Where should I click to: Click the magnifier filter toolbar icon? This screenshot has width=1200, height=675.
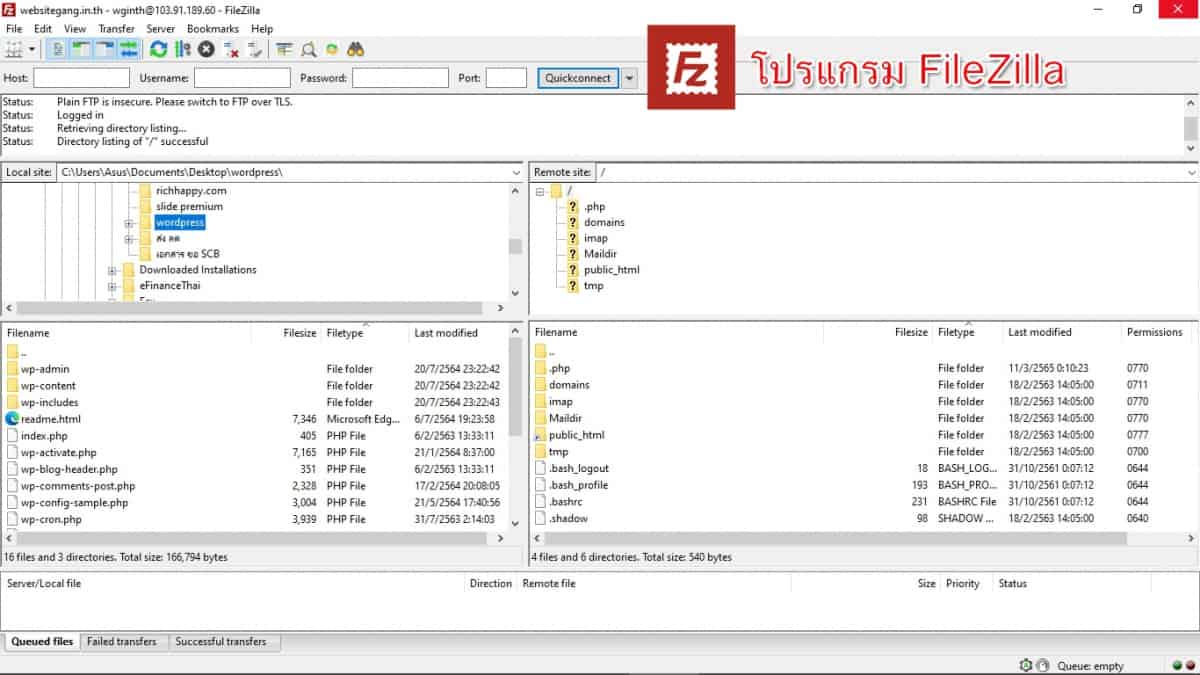point(309,49)
